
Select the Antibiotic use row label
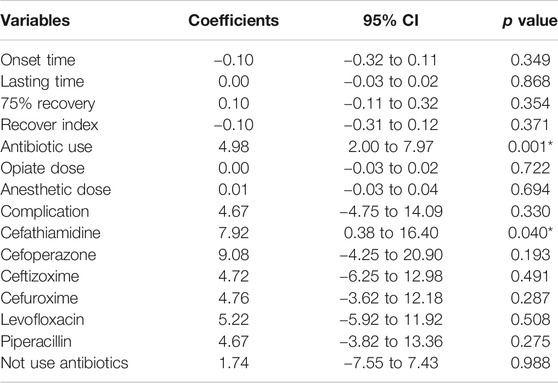[46, 147]
